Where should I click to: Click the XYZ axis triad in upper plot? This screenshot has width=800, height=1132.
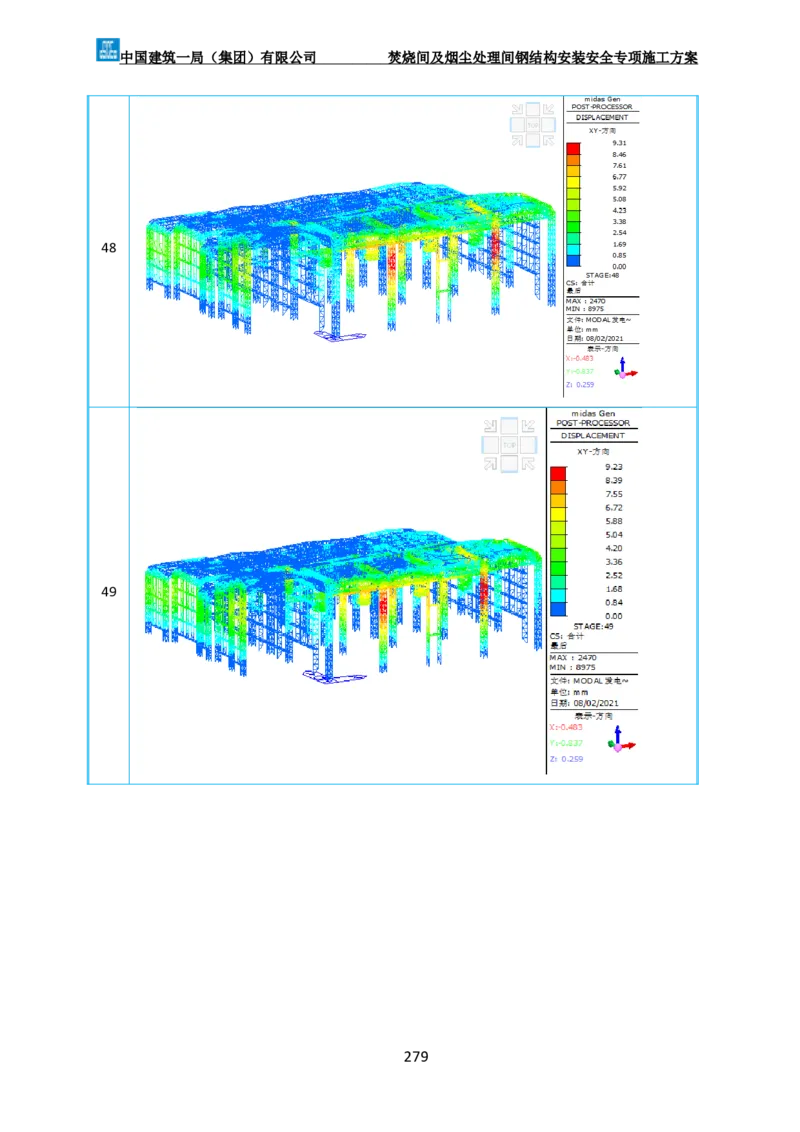click(625, 369)
